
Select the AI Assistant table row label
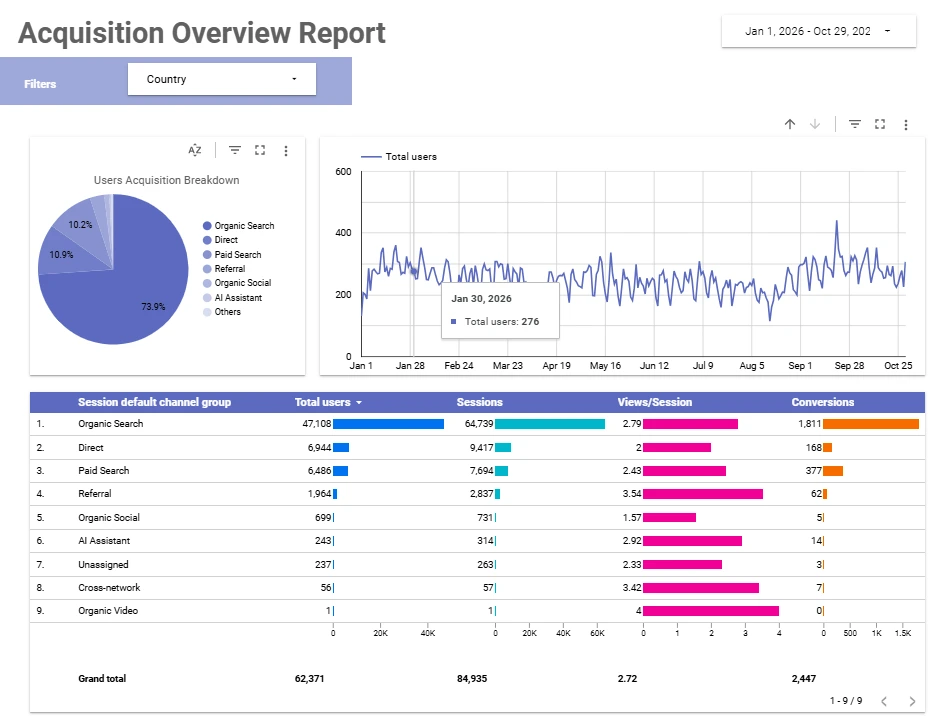(x=104, y=541)
